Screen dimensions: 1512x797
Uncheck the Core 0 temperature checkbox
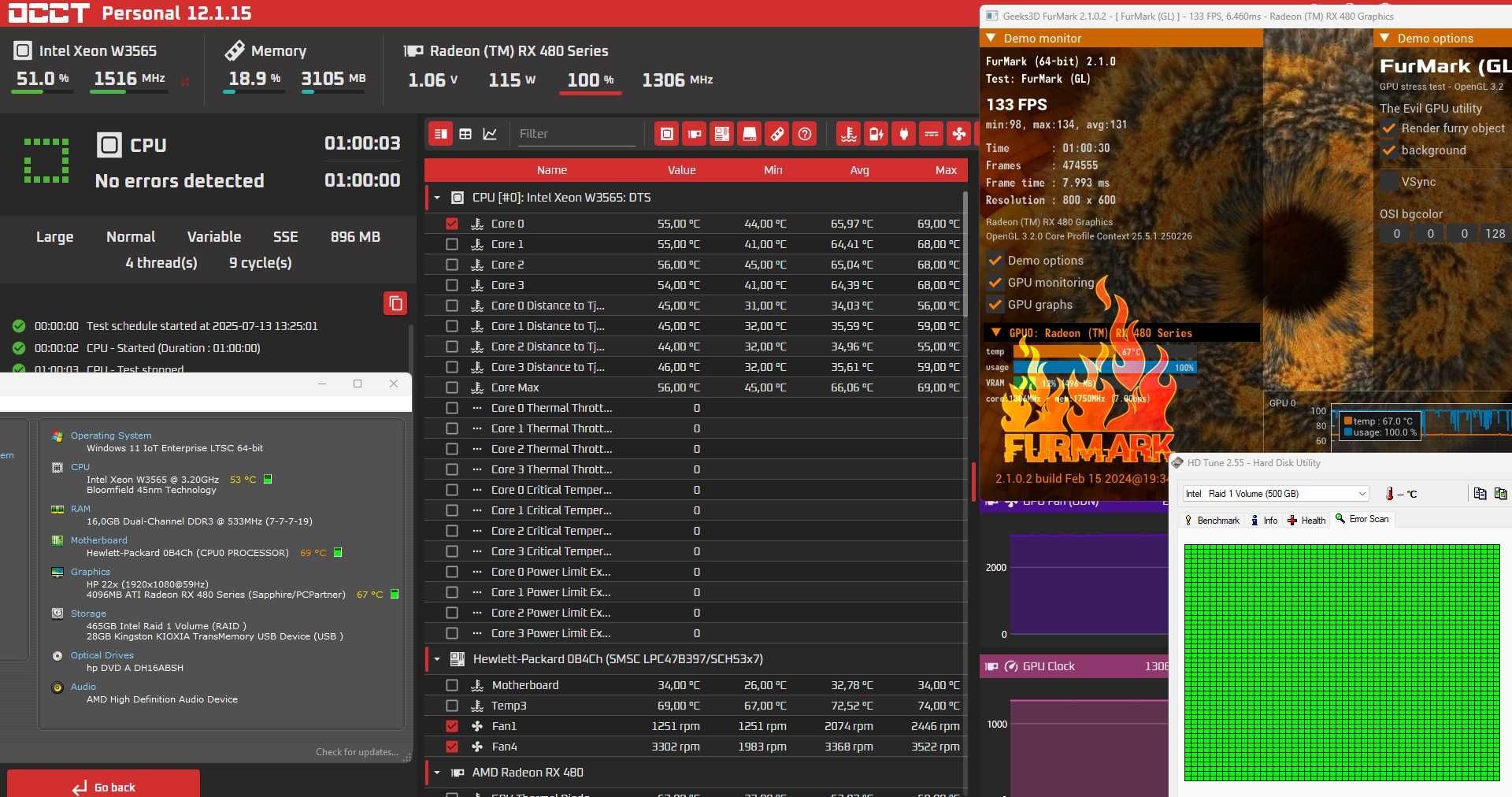(452, 224)
